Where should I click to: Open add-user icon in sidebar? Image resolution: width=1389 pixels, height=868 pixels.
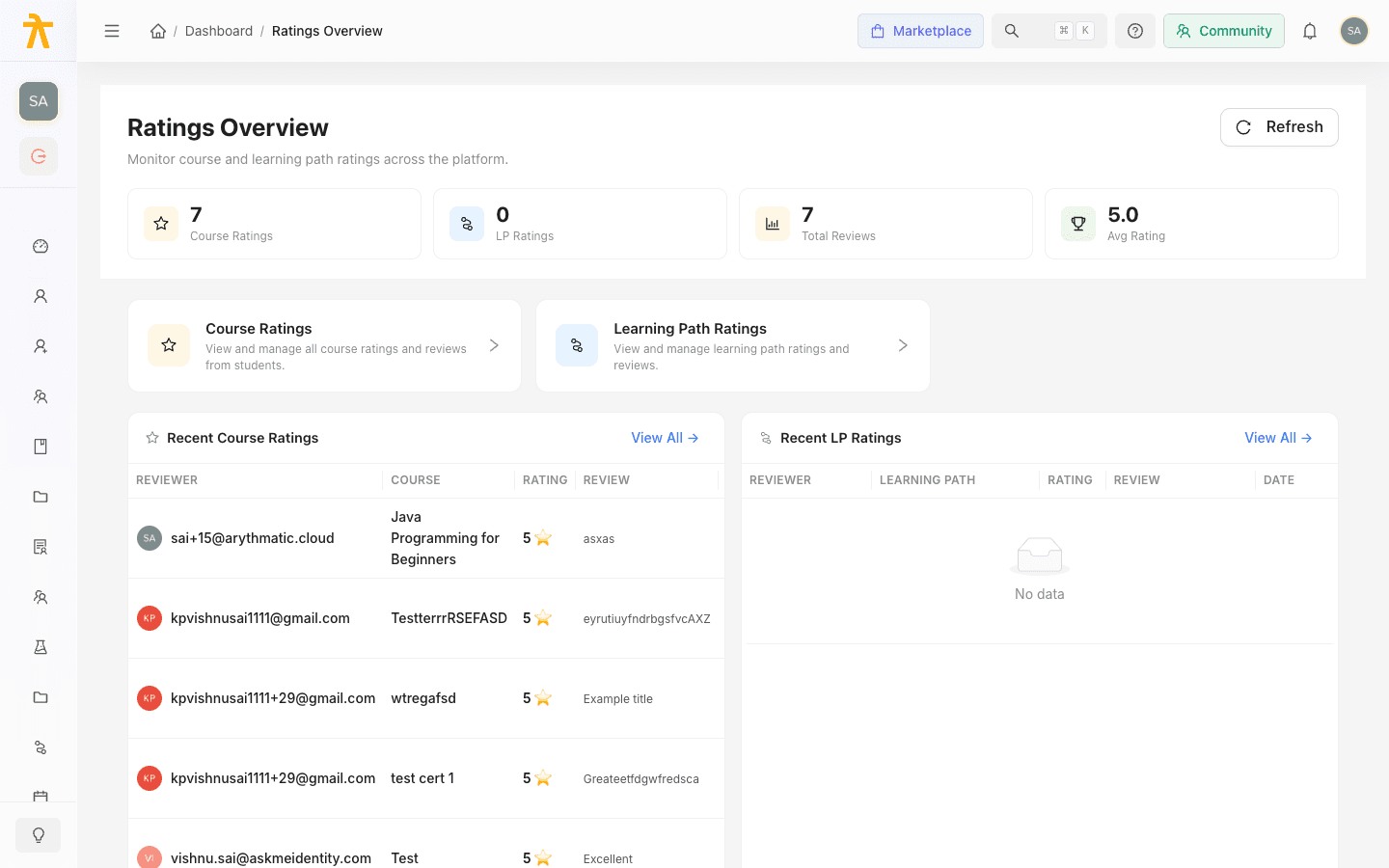41,346
